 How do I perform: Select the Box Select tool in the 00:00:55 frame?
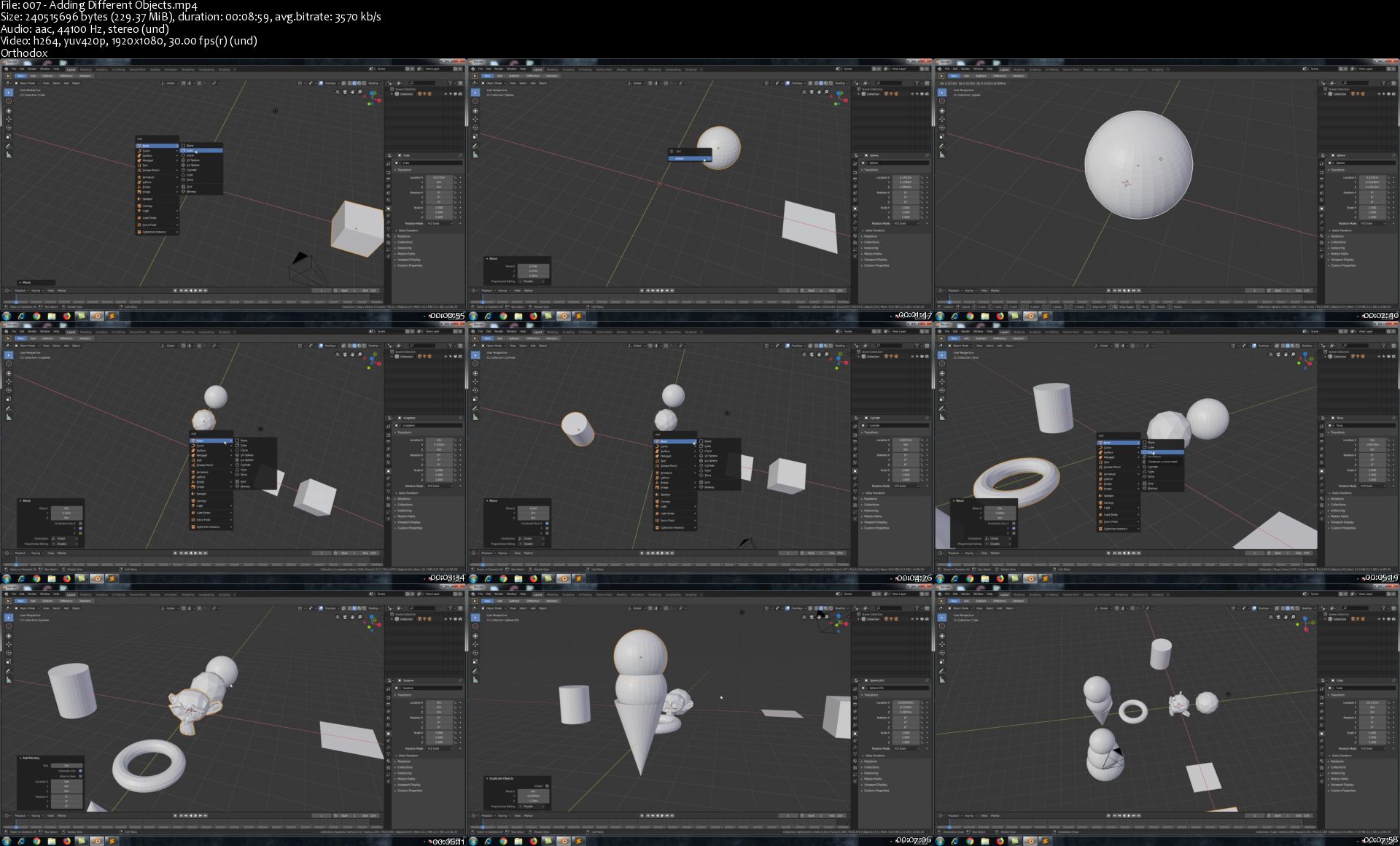pyautogui.click(x=9, y=93)
